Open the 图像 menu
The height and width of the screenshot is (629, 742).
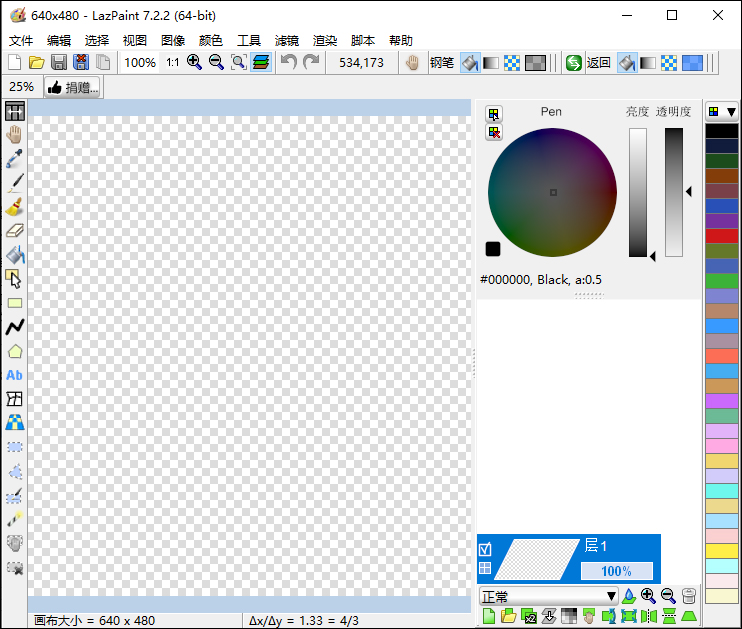click(x=173, y=40)
